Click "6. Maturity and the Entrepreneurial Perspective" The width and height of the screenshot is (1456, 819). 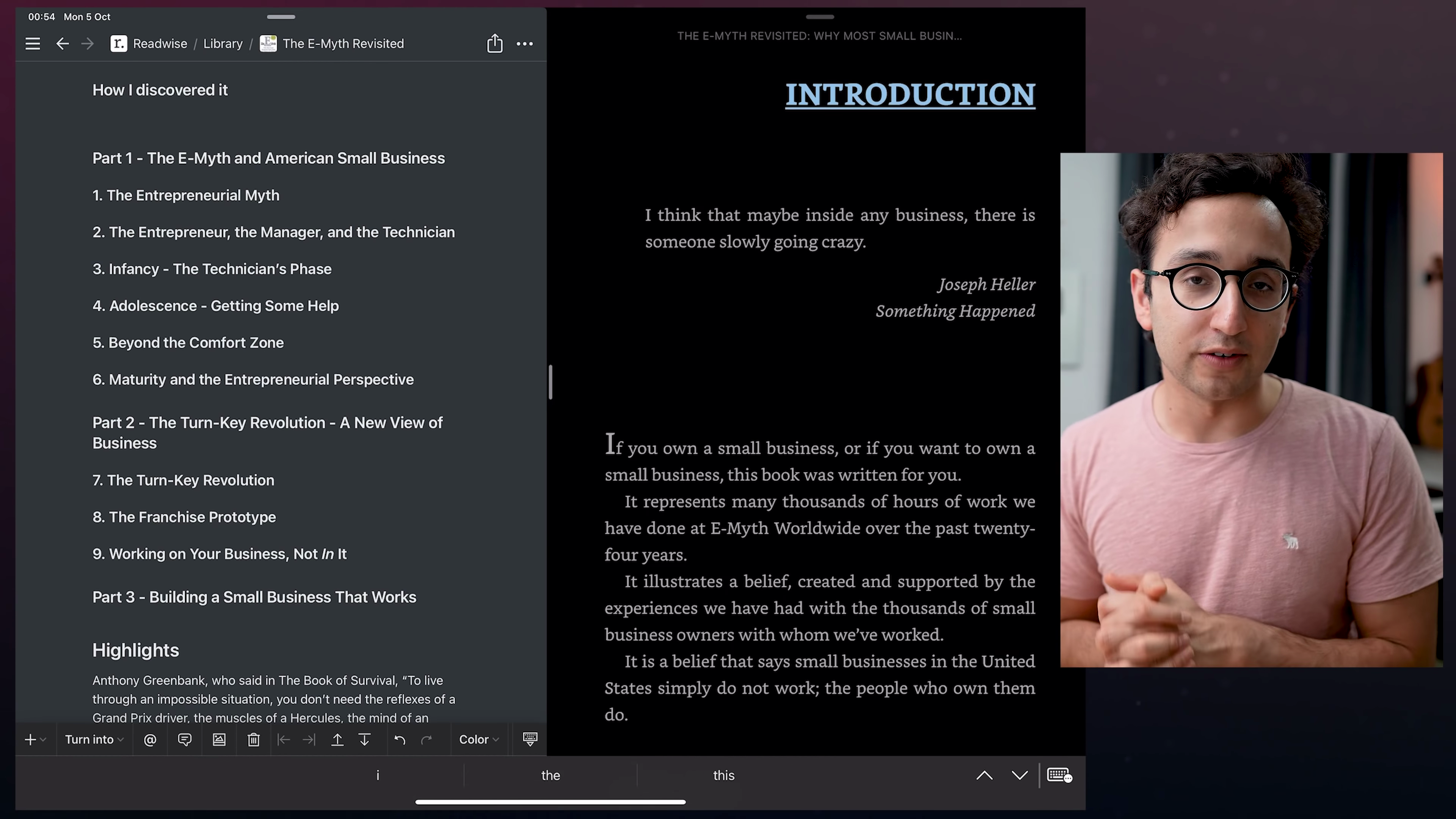[x=253, y=379]
